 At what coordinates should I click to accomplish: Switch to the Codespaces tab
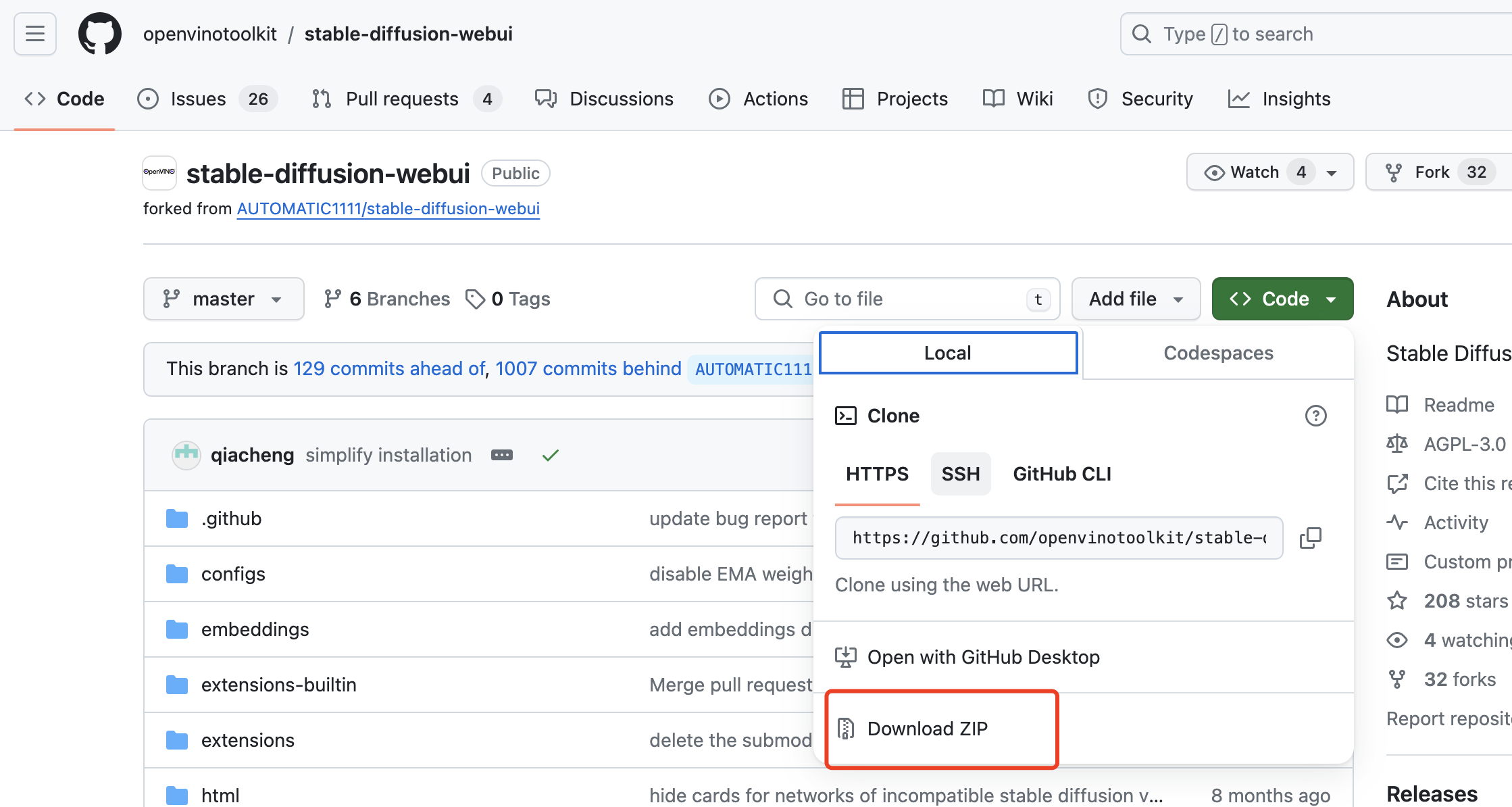[x=1218, y=353]
